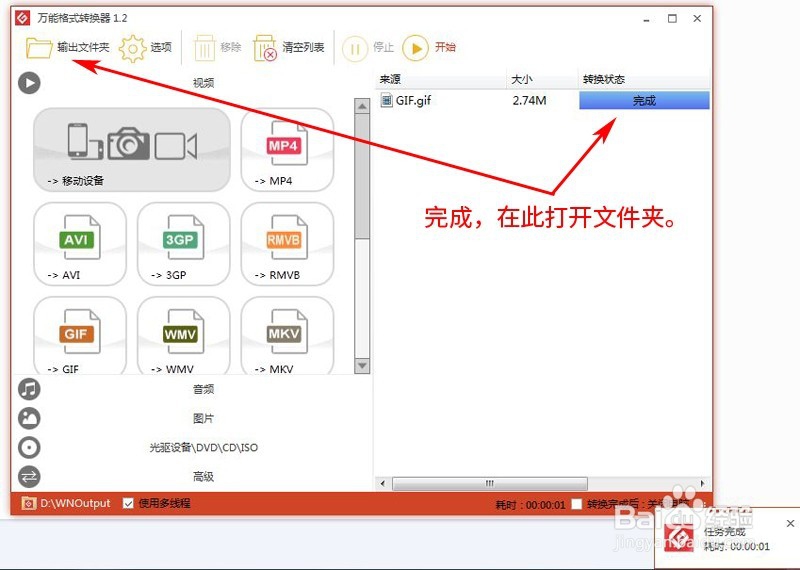Expand the Picture category section
The height and width of the screenshot is (570, 800).
[x=203, y=418]
